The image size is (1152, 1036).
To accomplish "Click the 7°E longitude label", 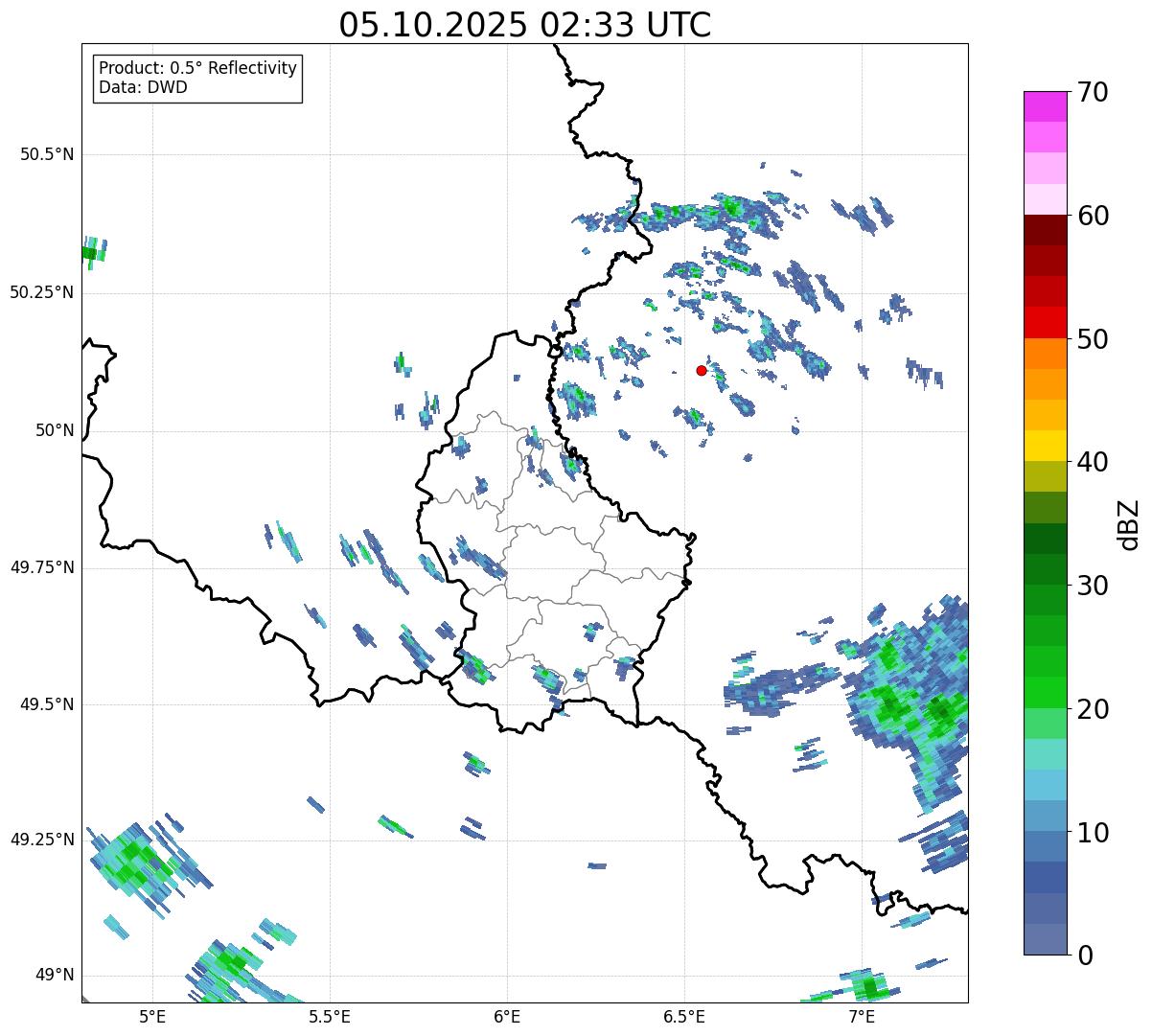I will coord(863,1016).
